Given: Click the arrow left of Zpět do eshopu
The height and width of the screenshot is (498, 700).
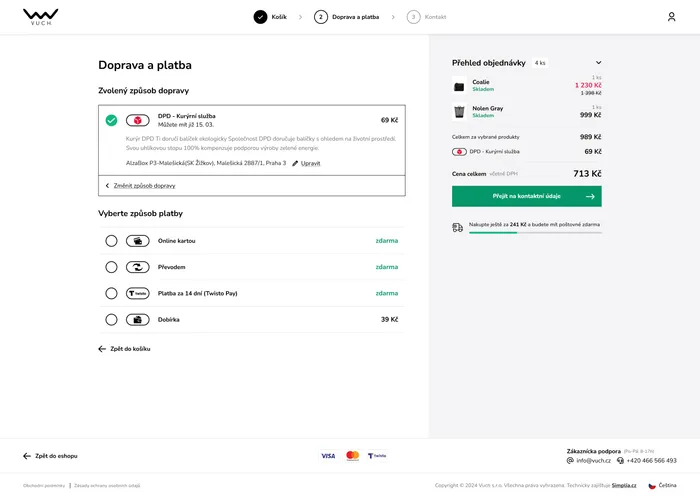Looking at the screenshot, I should [x=27, y=456].
